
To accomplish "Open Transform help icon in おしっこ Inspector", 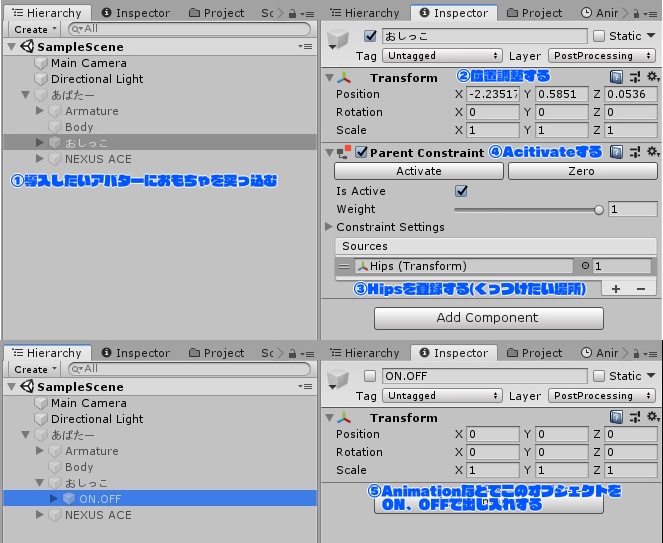I will coord(616,77).
